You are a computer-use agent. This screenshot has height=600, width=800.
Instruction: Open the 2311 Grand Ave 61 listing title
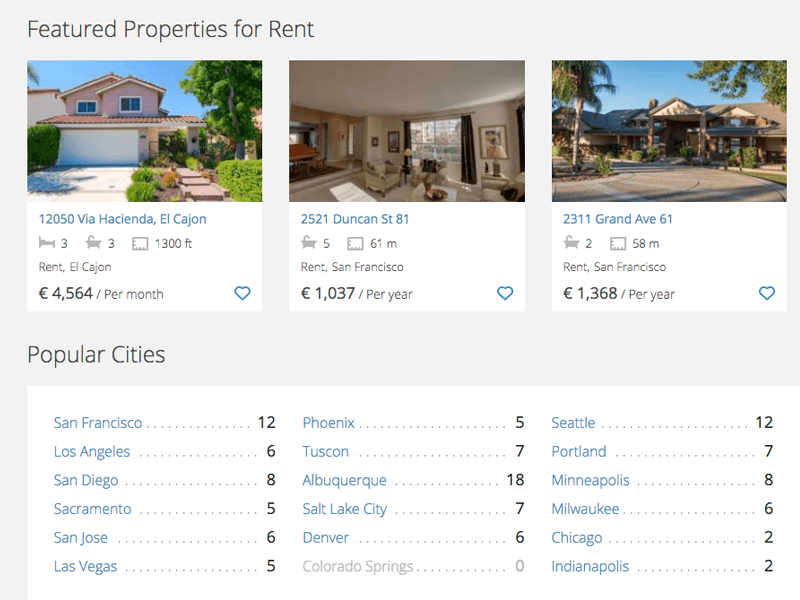[x=617, y=219]
